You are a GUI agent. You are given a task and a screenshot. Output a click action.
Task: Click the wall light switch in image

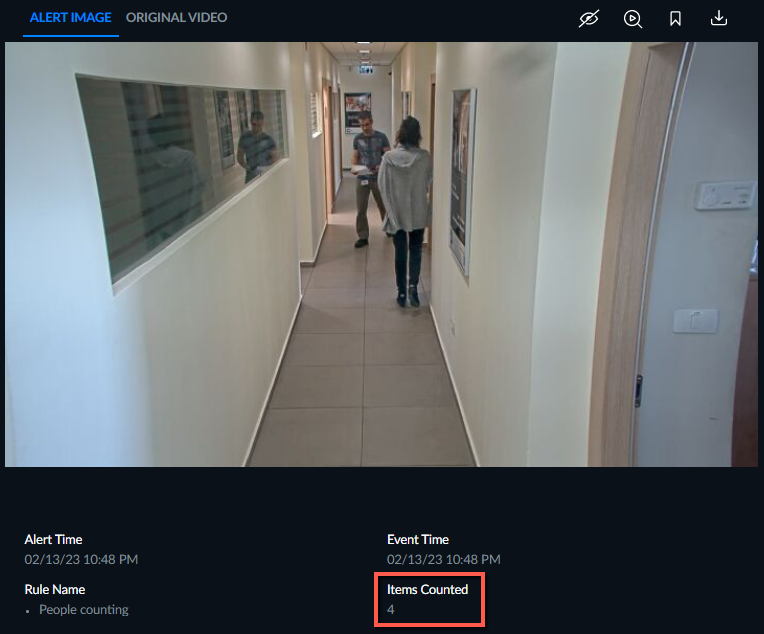click(695, 321)
